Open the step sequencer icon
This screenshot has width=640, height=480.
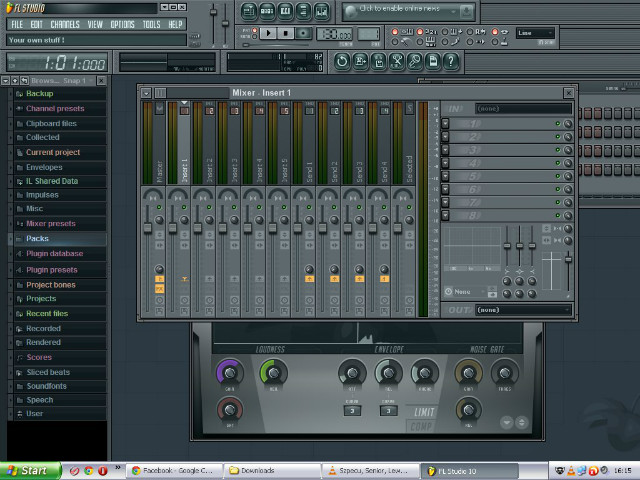(267, 11)
